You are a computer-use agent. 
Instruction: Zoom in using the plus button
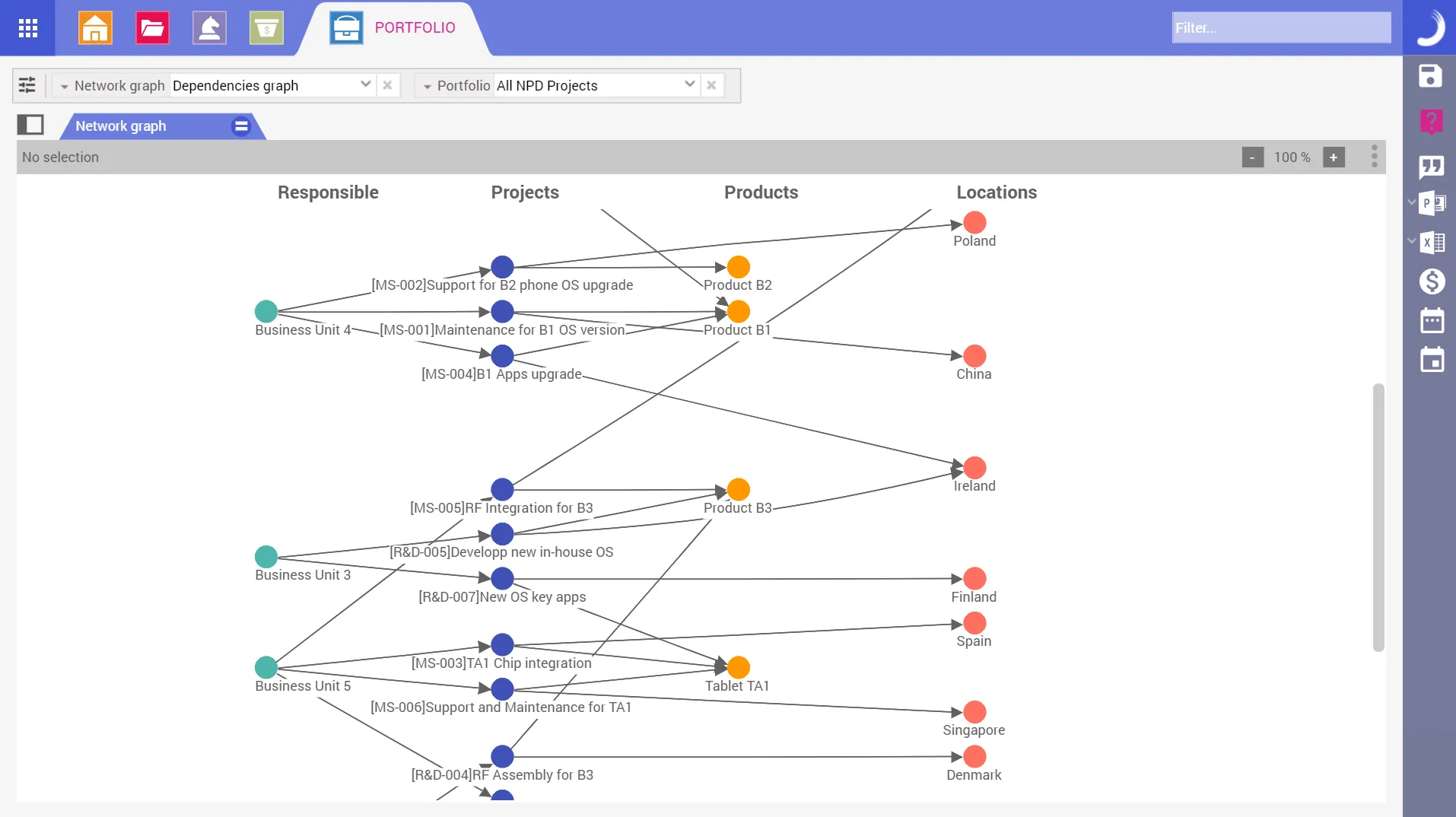tap(1334, 157)
